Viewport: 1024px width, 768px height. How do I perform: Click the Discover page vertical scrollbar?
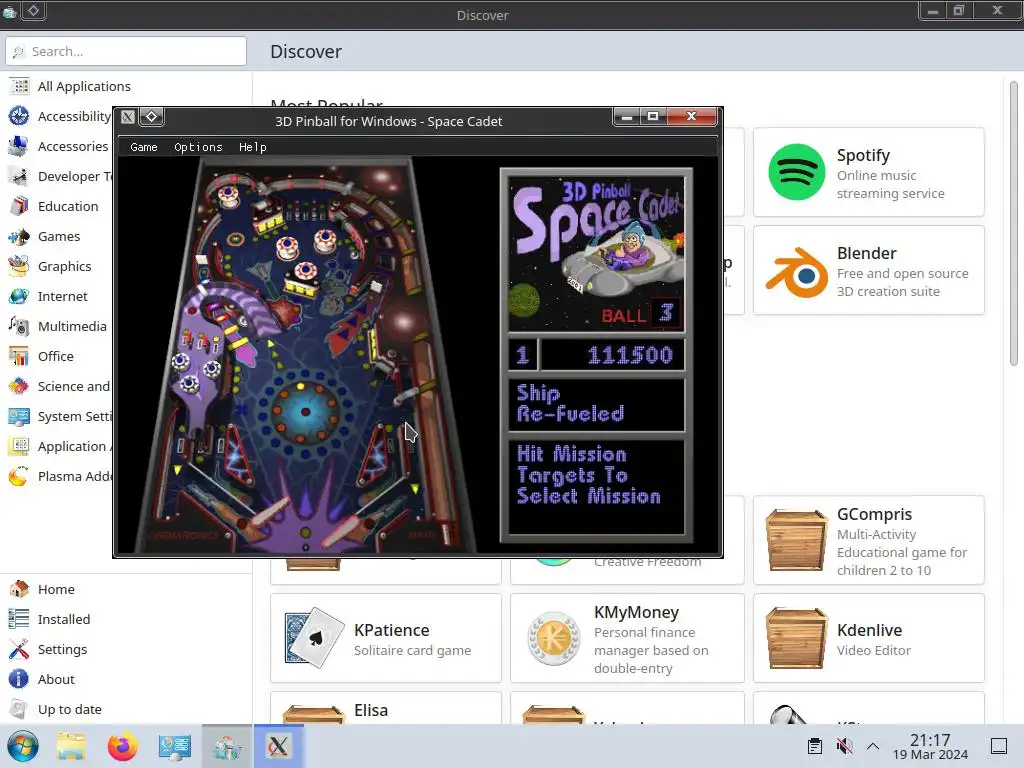[x=1014, y=222]
